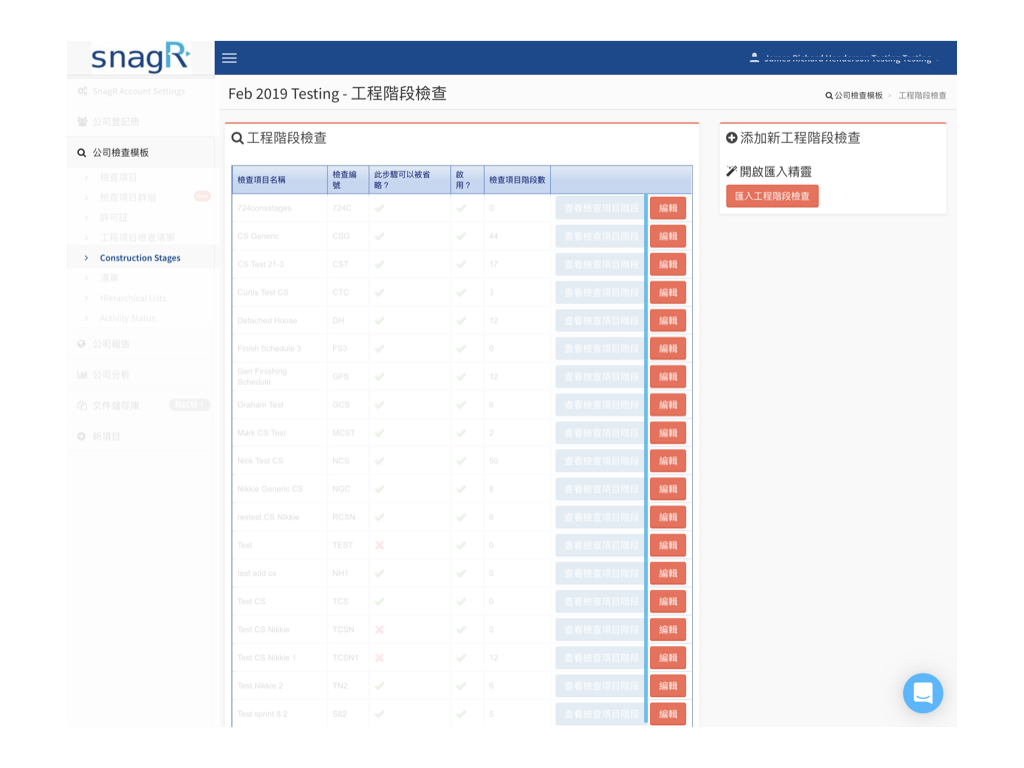This screenshot has width=1024, height=768.
Task: View stages for Test CS Nikkie 1 row
Action: coord(600,658)
